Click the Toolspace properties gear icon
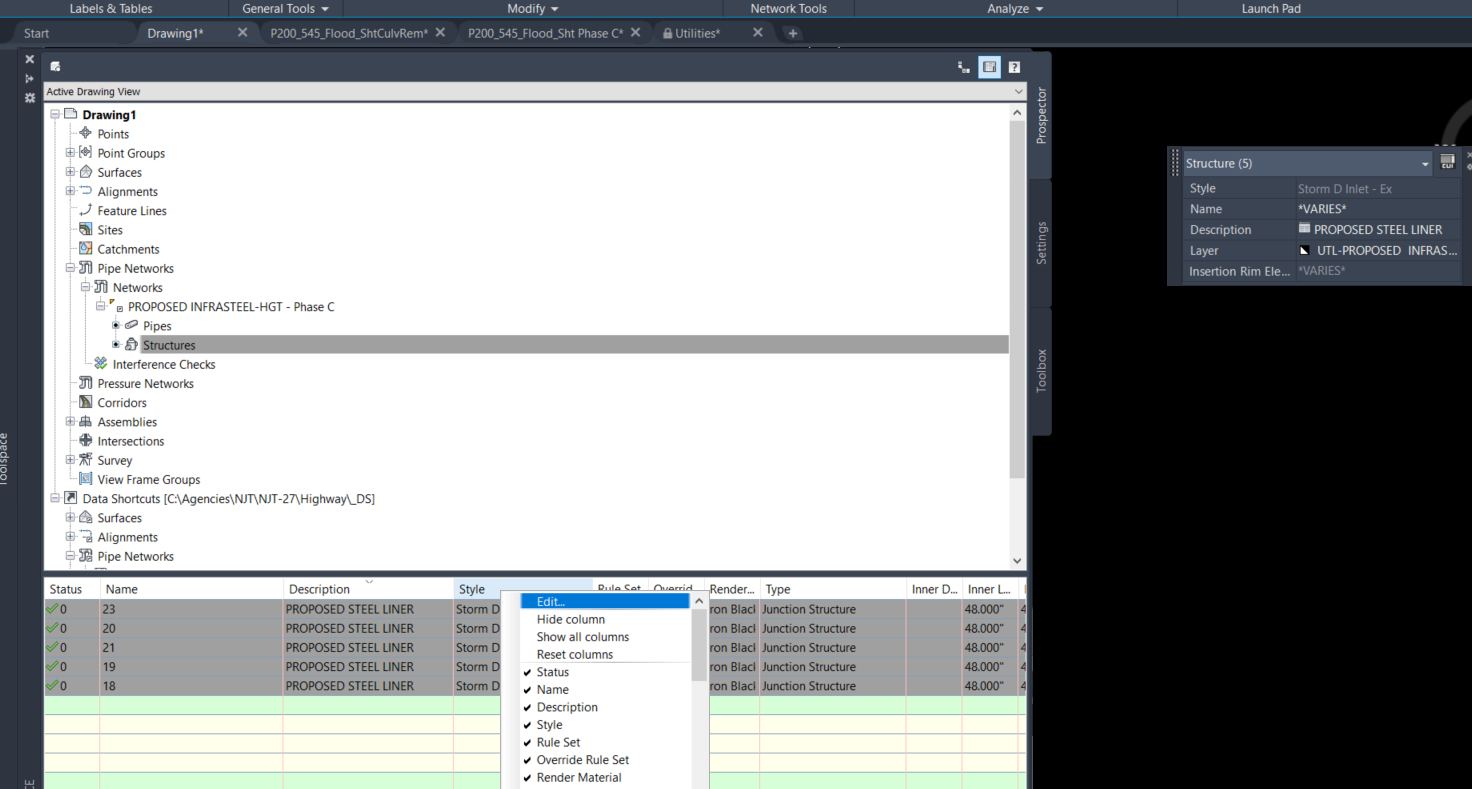The width and height of the screenshot is (1472, 789). point(29,98)
